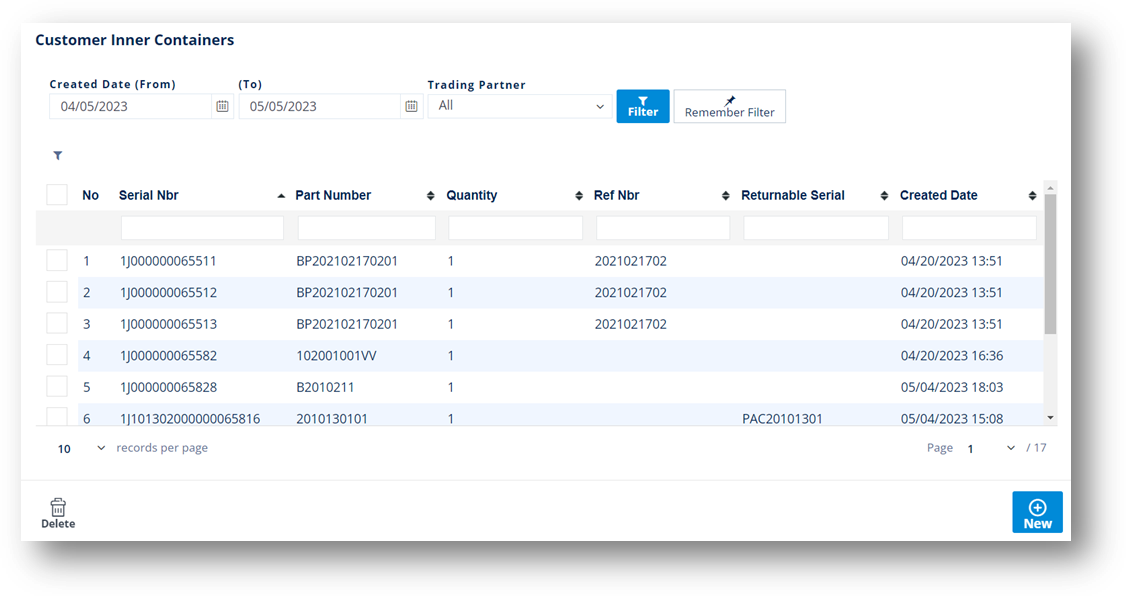Check the select-all header checkbox
The image size is (1126, 596).
tap(57, 195)
